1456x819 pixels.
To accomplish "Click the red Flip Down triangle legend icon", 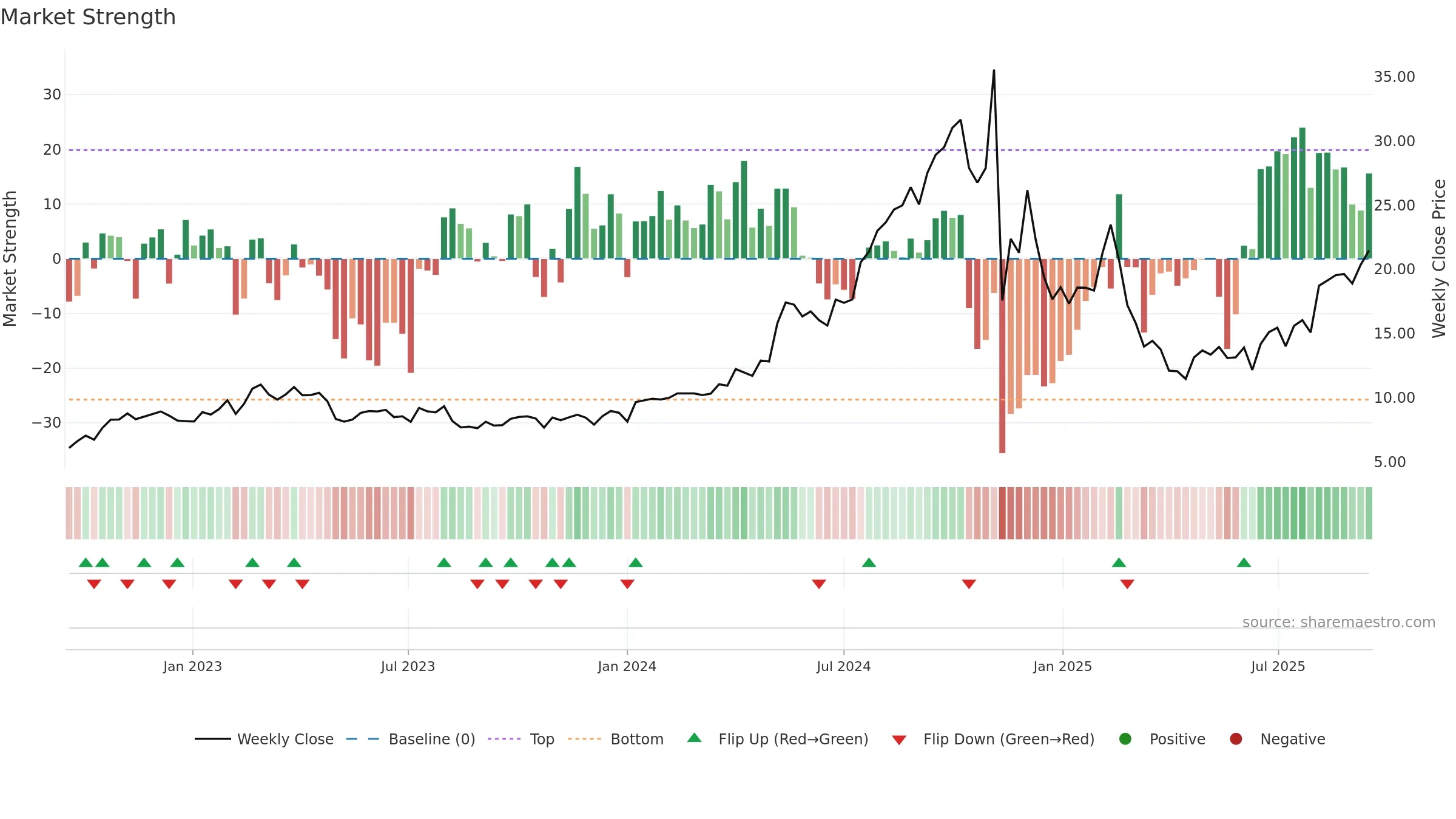I will pos(900,740).
